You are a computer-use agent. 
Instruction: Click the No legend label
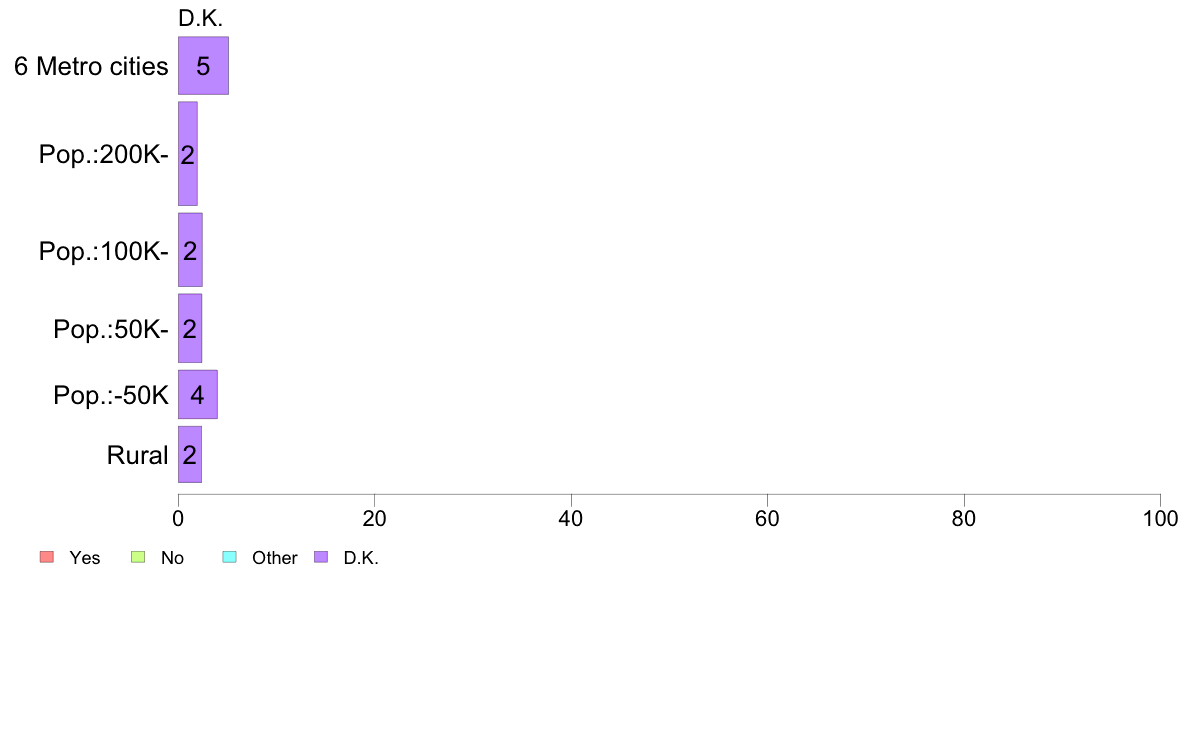coord(172,558)
